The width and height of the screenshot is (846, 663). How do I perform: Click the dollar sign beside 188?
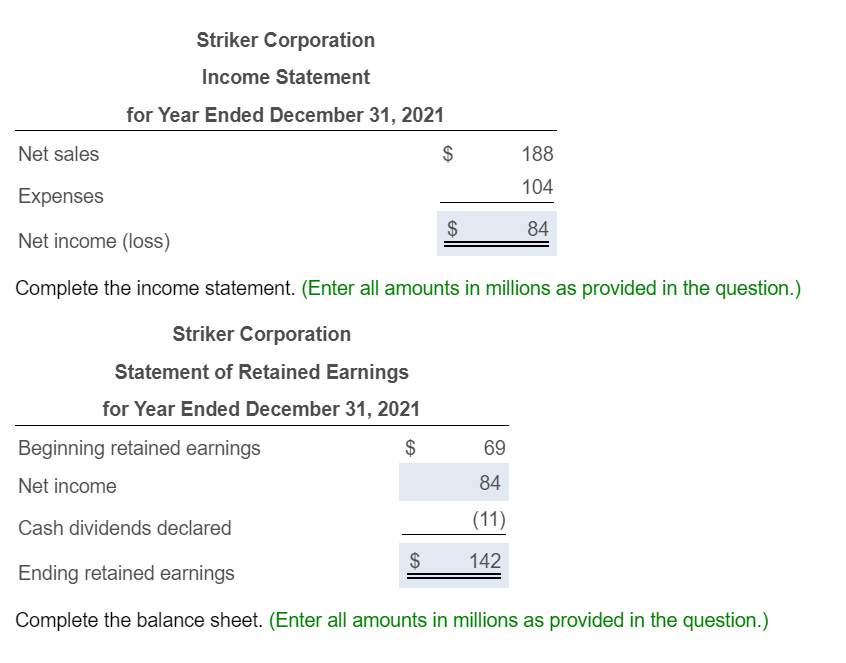point(446,154)
